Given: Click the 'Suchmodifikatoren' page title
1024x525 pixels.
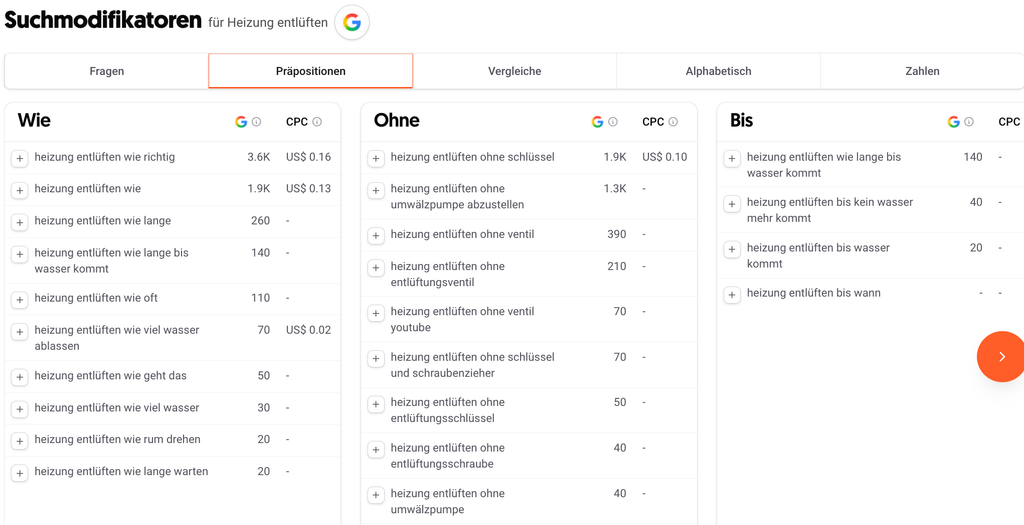Looking at the screenshot, I should [103, 20].
